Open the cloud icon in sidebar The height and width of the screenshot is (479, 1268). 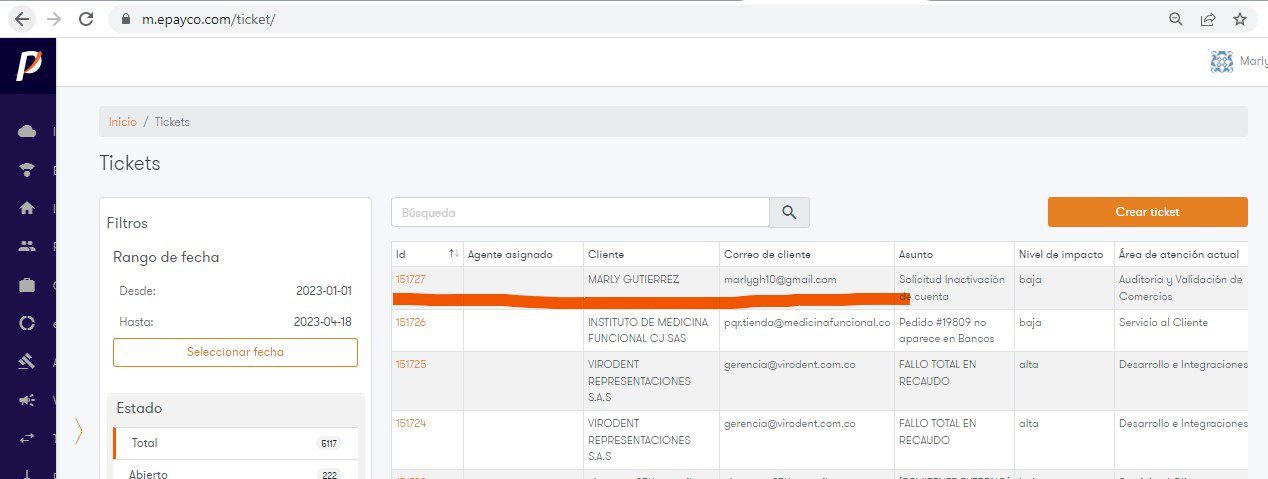tap(27, 131)
